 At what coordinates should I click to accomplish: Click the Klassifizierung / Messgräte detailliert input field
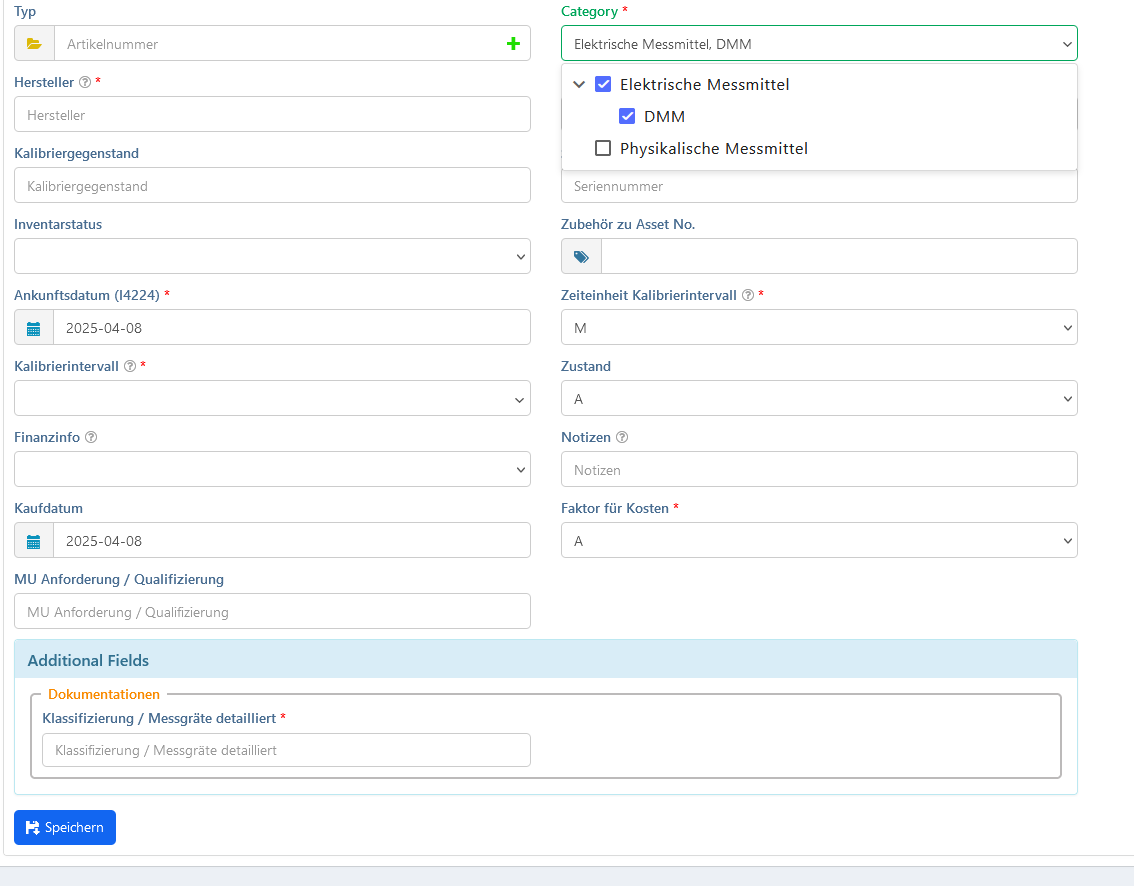pos(286,750)
